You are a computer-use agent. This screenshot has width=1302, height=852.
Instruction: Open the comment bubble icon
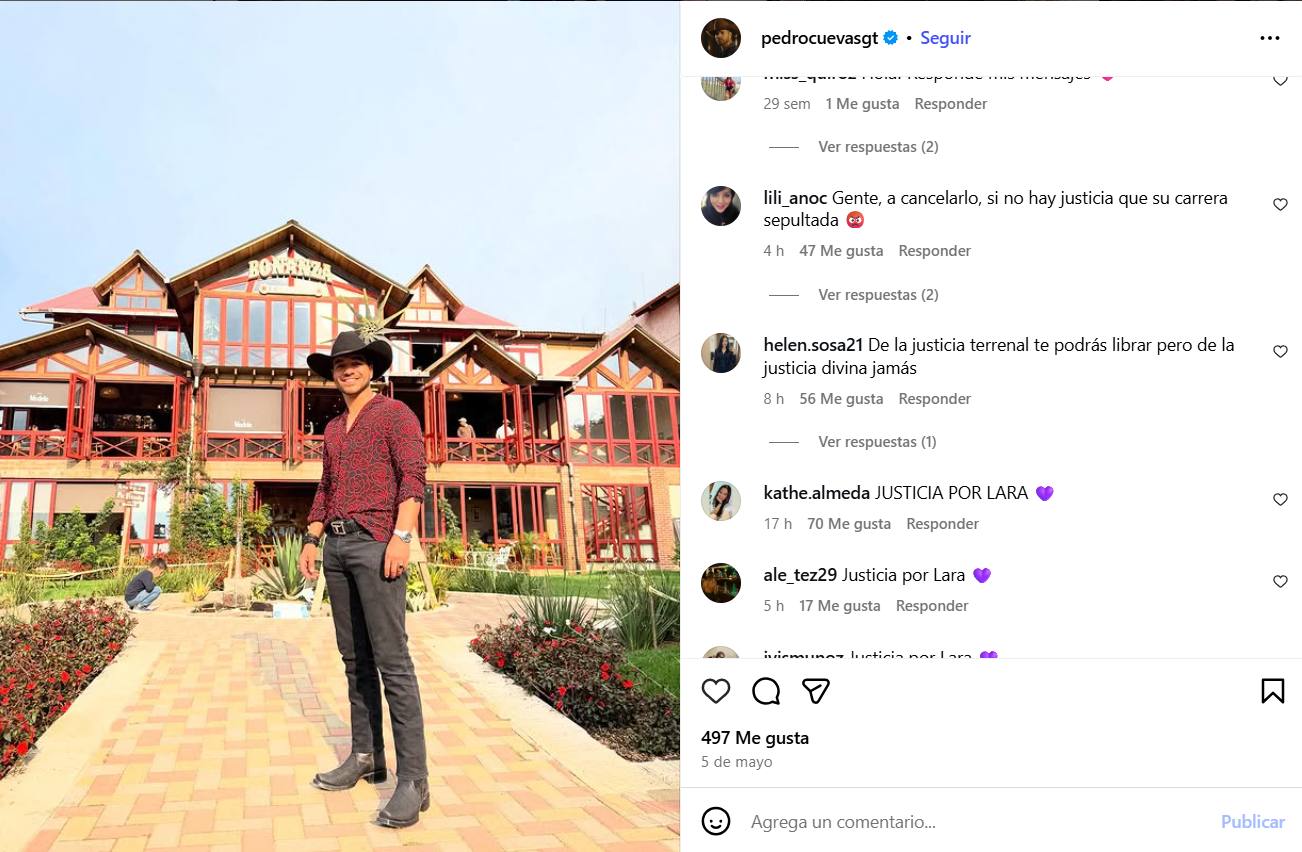(766, 691)
